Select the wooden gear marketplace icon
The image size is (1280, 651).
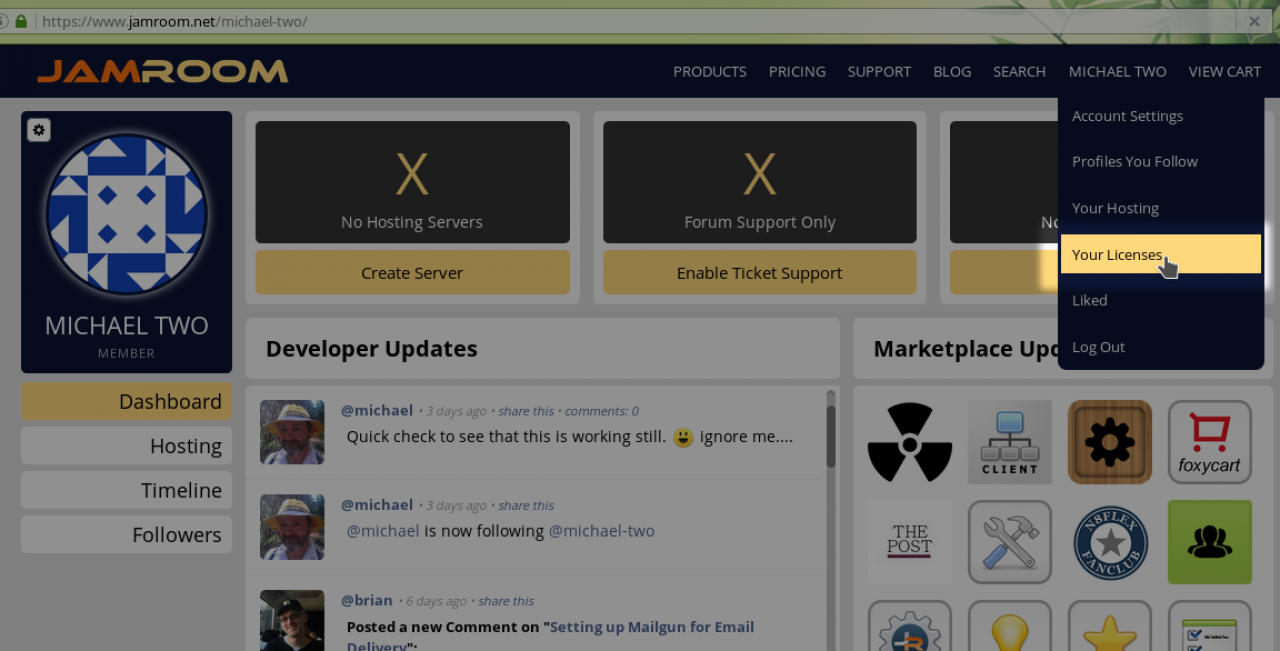tap(1110, 442)
